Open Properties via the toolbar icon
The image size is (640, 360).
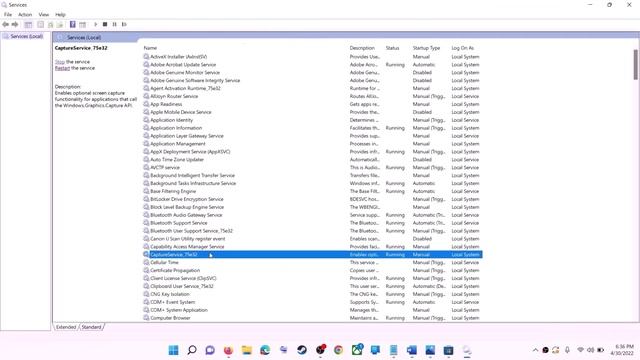tap(40, 24)
